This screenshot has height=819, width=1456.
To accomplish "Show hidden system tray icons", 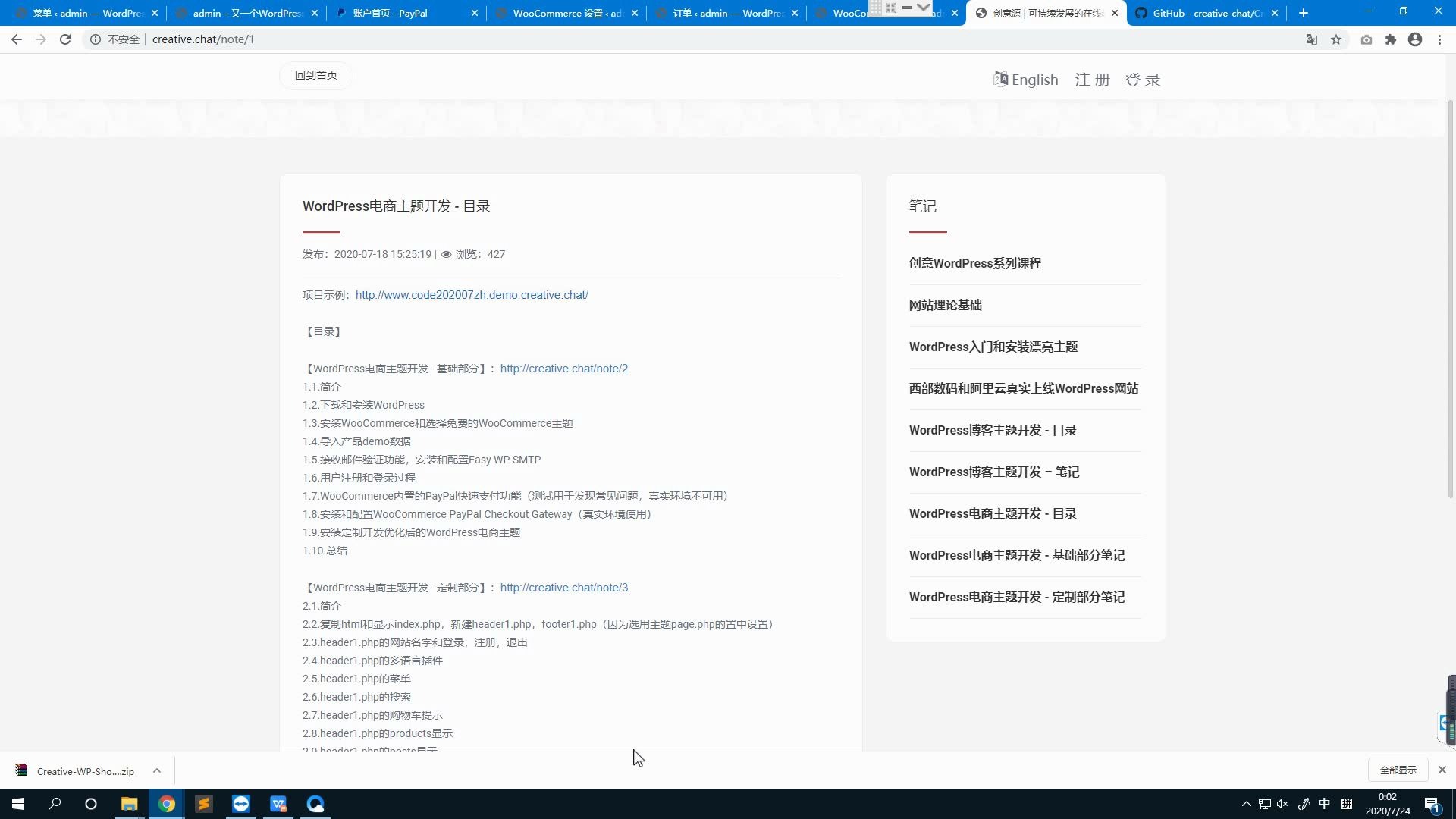I will click(1246, 804).
